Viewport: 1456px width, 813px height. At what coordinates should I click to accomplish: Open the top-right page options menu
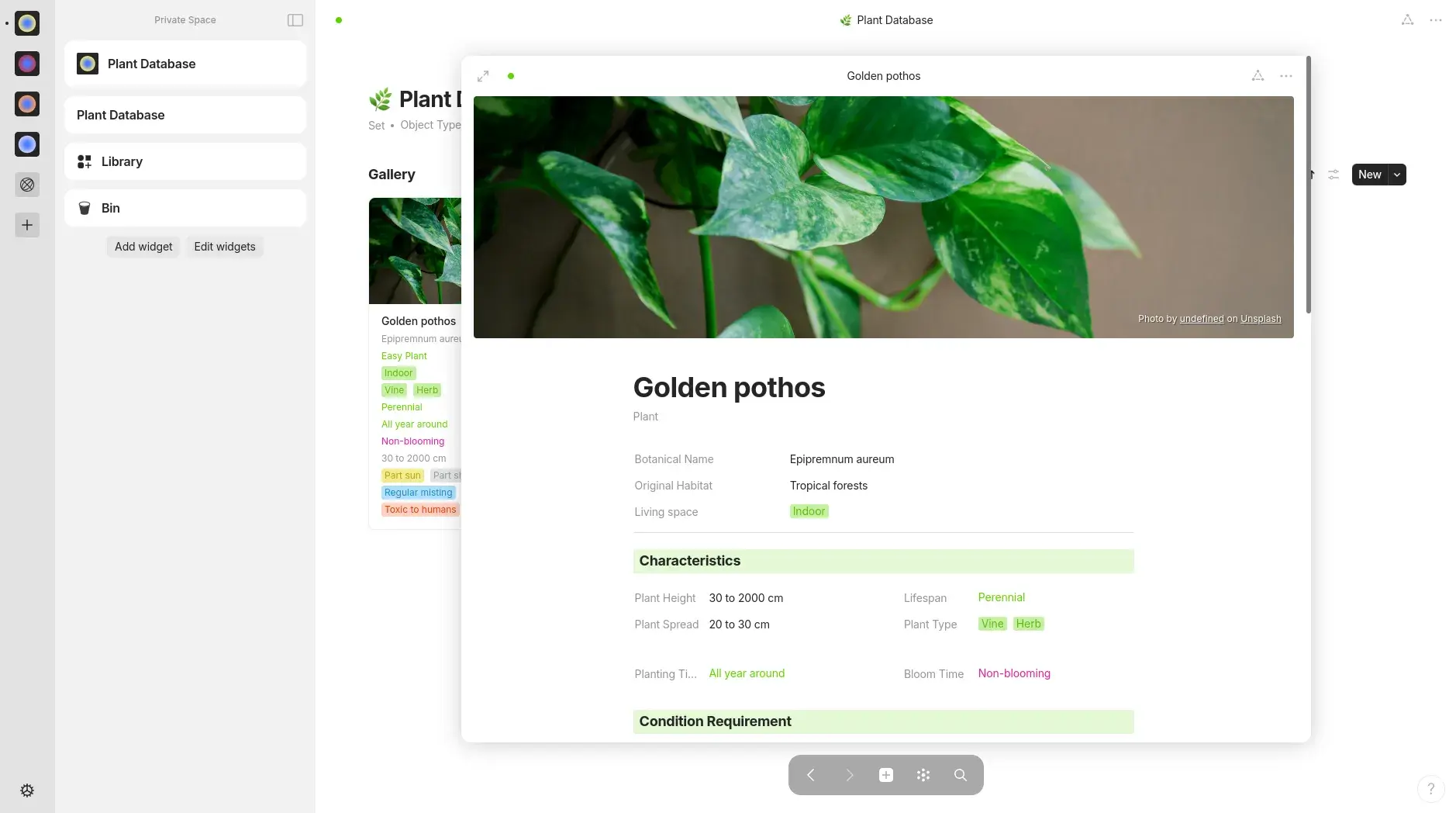click(1435, 20)
